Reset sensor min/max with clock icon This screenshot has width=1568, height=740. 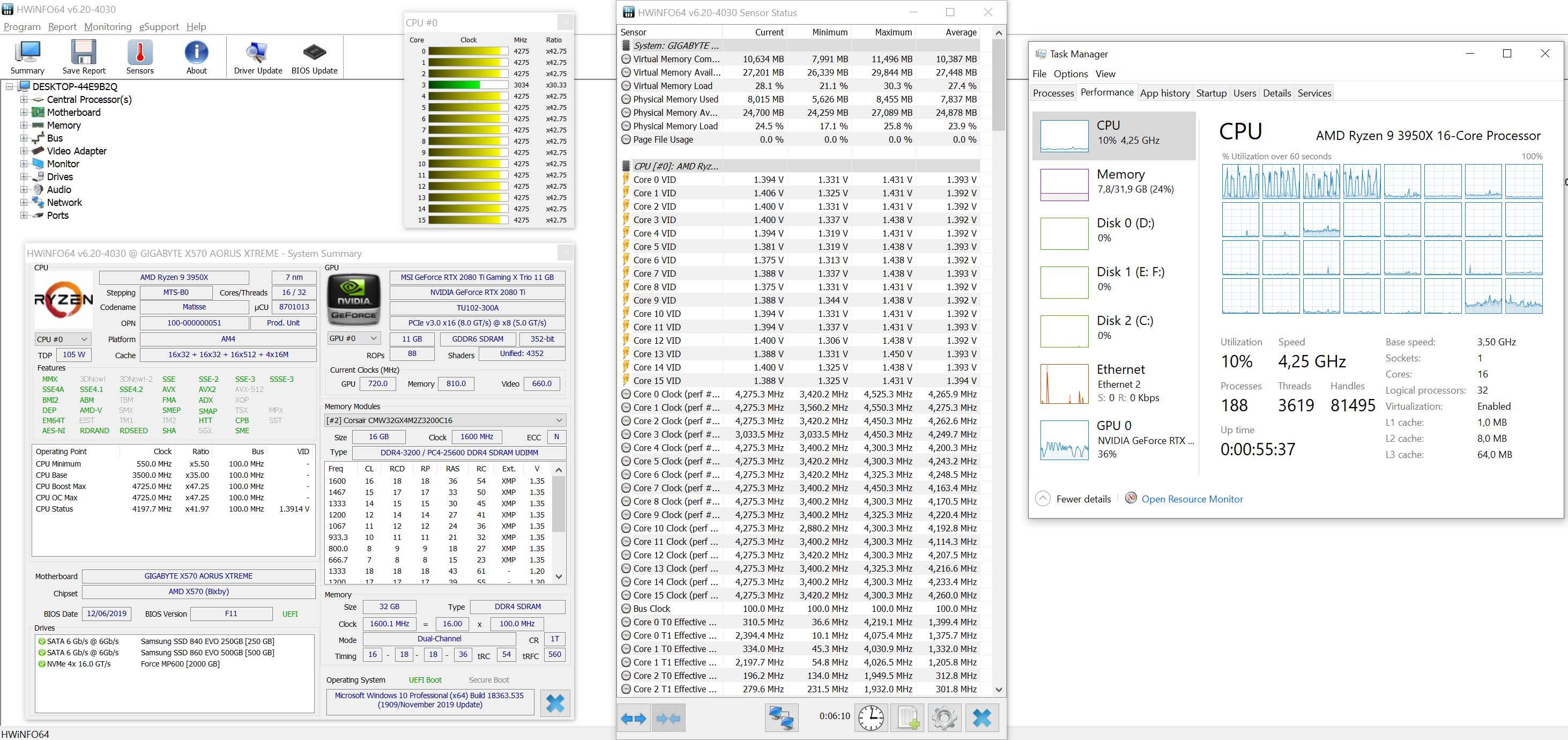[871, 717]
